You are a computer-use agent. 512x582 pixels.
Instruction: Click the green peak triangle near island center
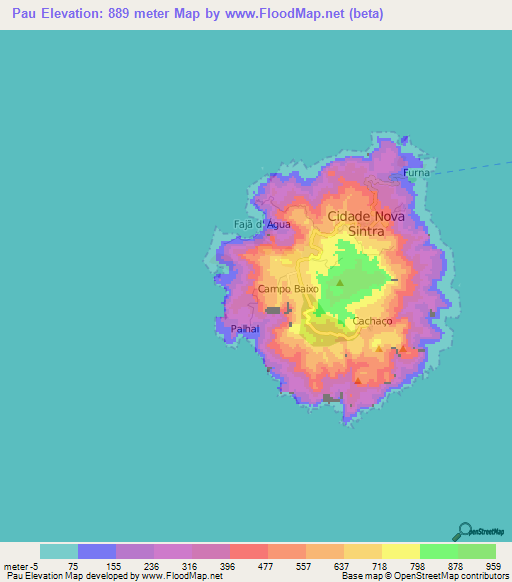point(340,283)
